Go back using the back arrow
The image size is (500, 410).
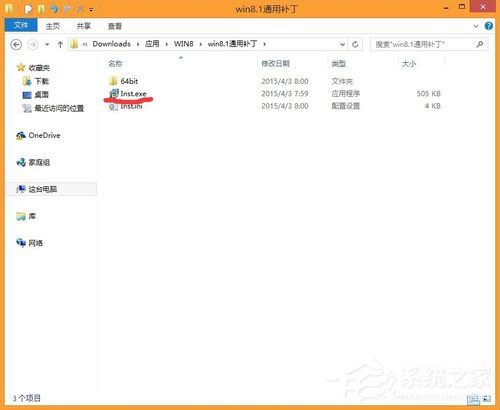point(16,44)
